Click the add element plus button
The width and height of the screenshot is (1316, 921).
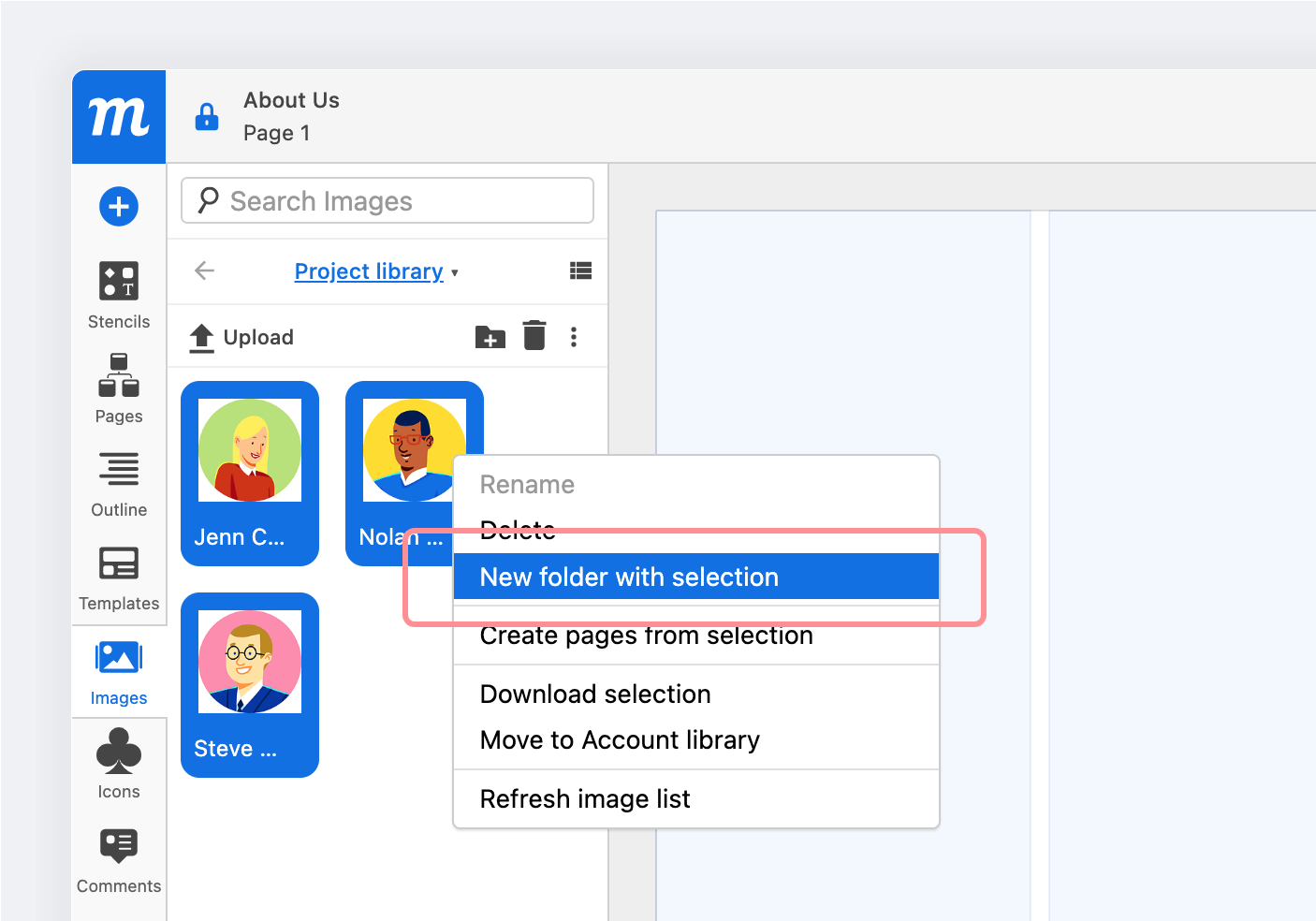pos(118,206)
